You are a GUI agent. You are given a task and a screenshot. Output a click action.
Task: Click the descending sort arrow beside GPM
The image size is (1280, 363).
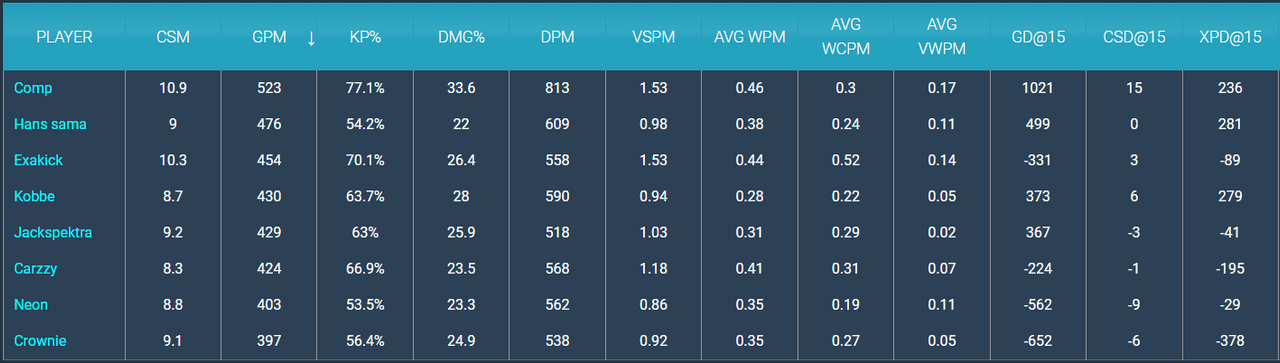tap(311, 38)
